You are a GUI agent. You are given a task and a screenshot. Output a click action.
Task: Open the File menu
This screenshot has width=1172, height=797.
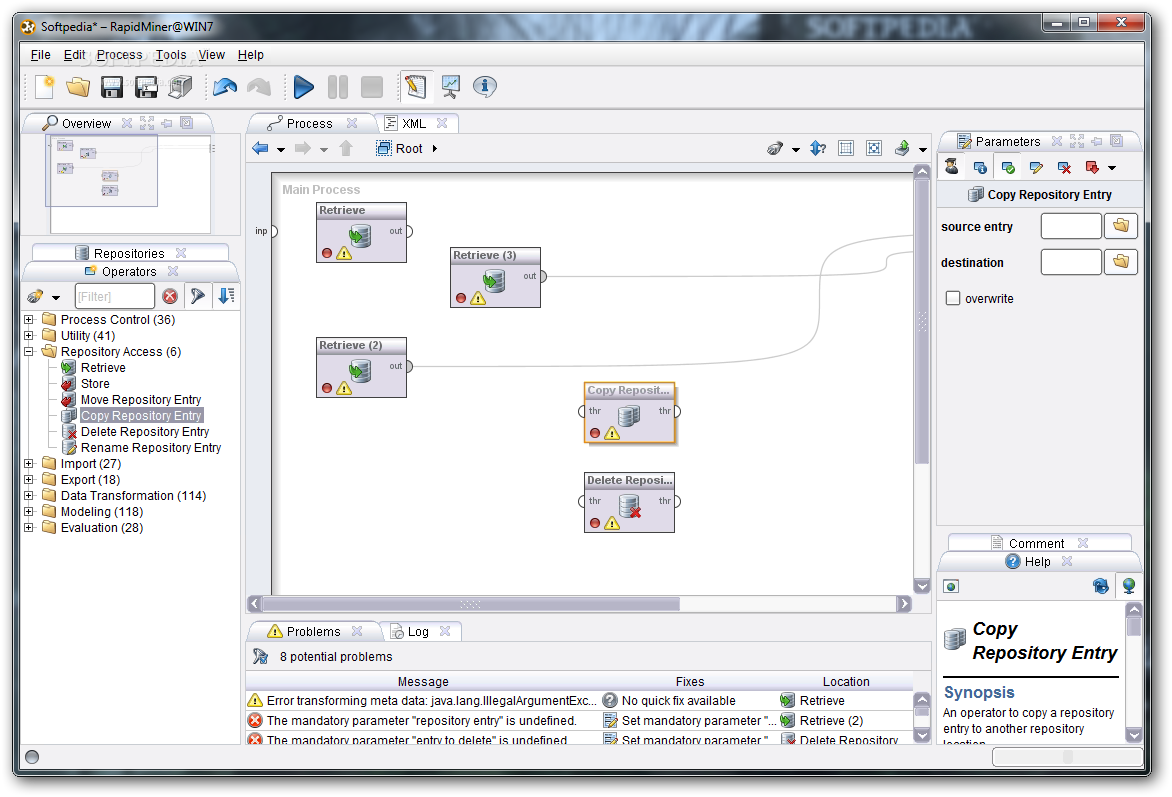[40, 55]
